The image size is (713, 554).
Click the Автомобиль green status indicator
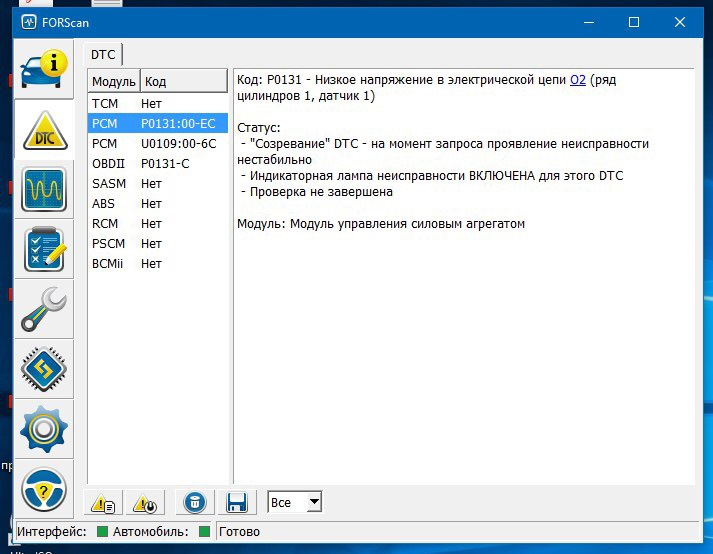(x=205, y=531)
